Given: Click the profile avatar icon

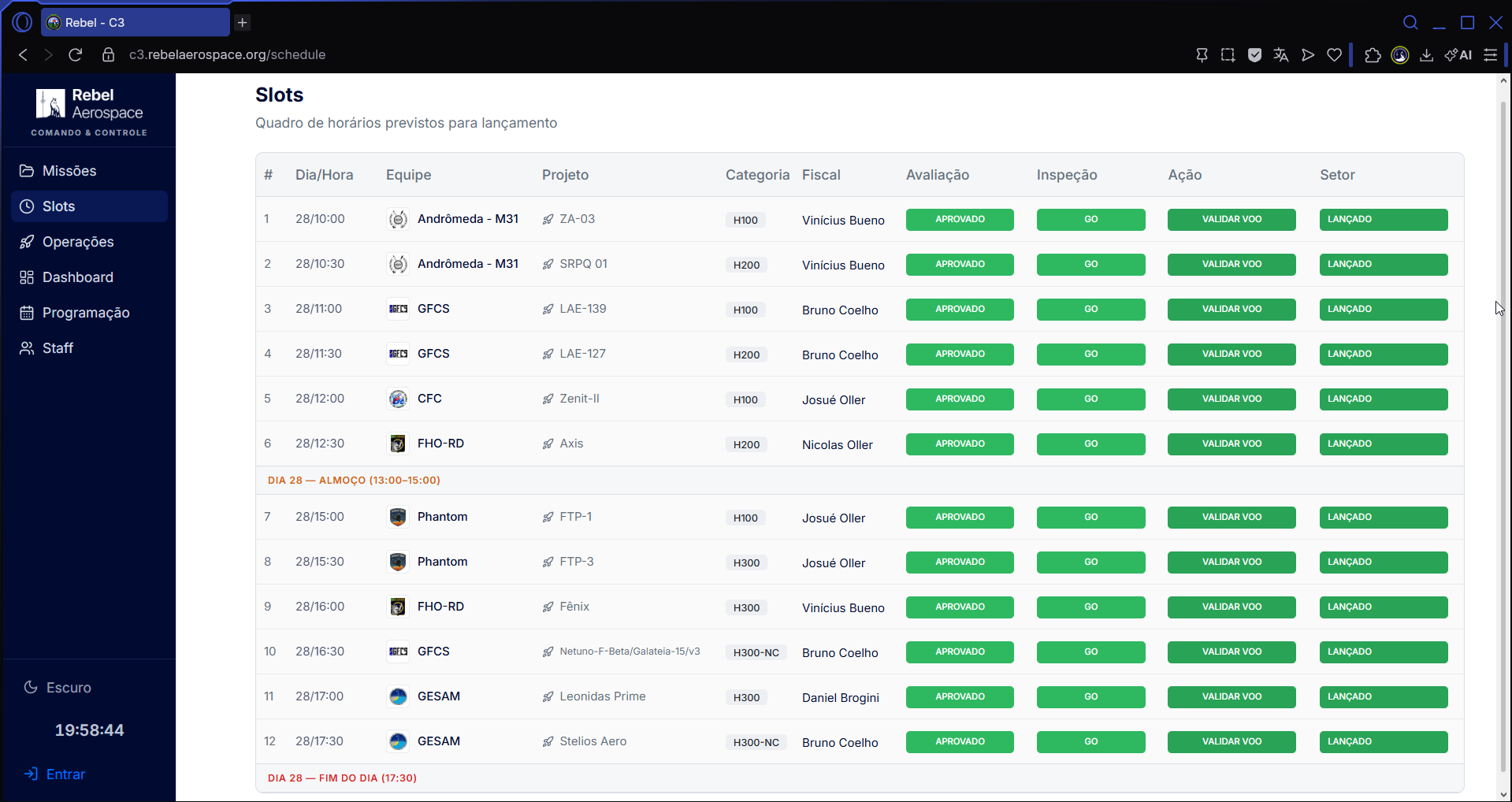Looking at the screenshot, I should [x=1400, y=54].
